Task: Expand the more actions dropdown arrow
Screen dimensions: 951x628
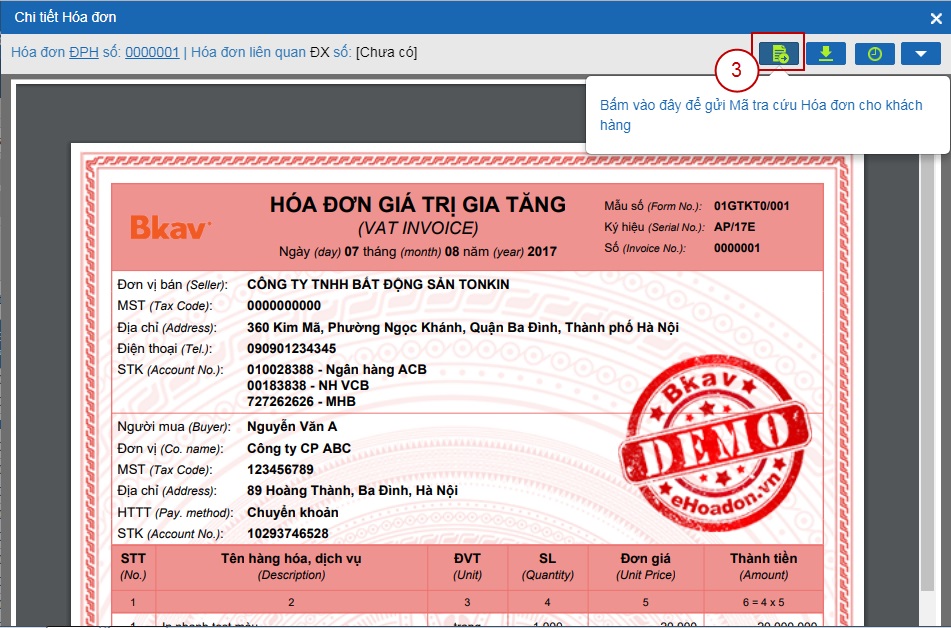Action: pos(921,53)
